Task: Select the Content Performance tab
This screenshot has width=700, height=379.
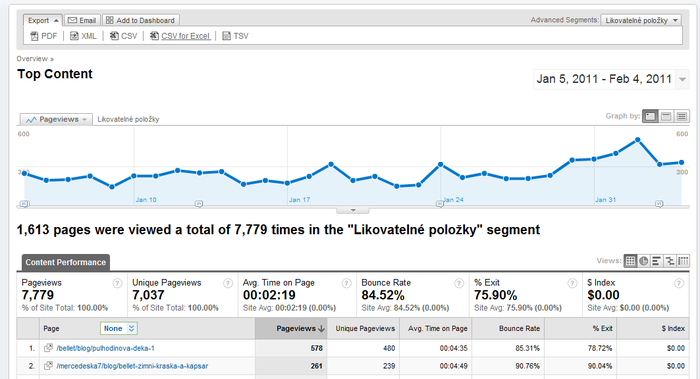Action: pos(66,262)
